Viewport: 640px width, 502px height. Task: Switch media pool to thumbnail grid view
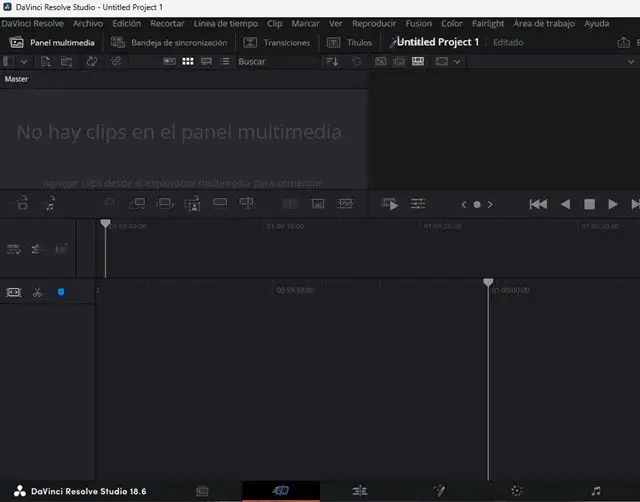point(188,61)
